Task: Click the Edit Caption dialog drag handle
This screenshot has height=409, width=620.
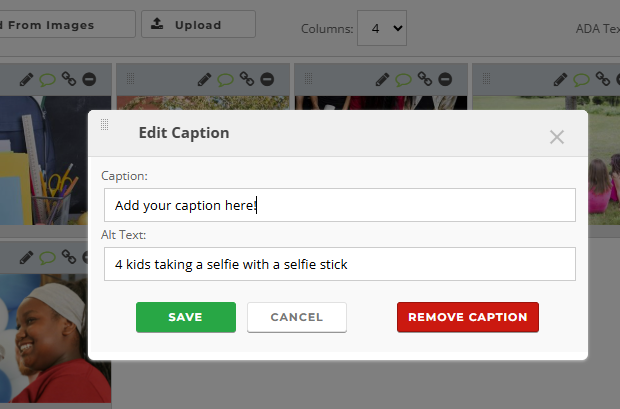Action: (x=104, y=125)
